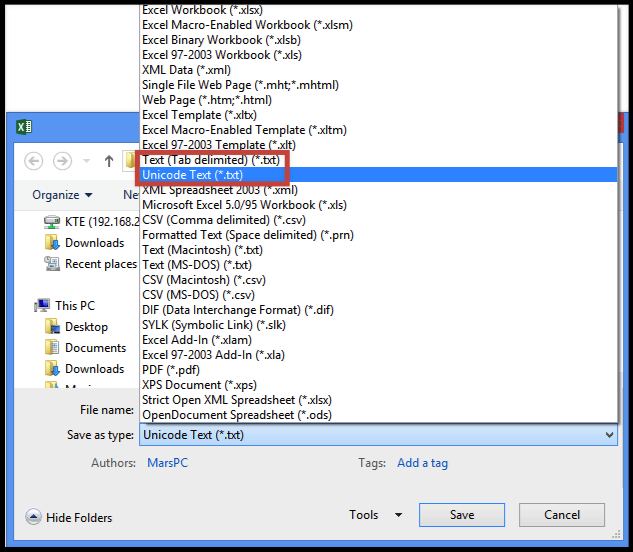Choose CSV (MS-DOS) (*.csv)
Viewport: 633px width, 552px height.
pyautogui.click(x=379, y=295)
